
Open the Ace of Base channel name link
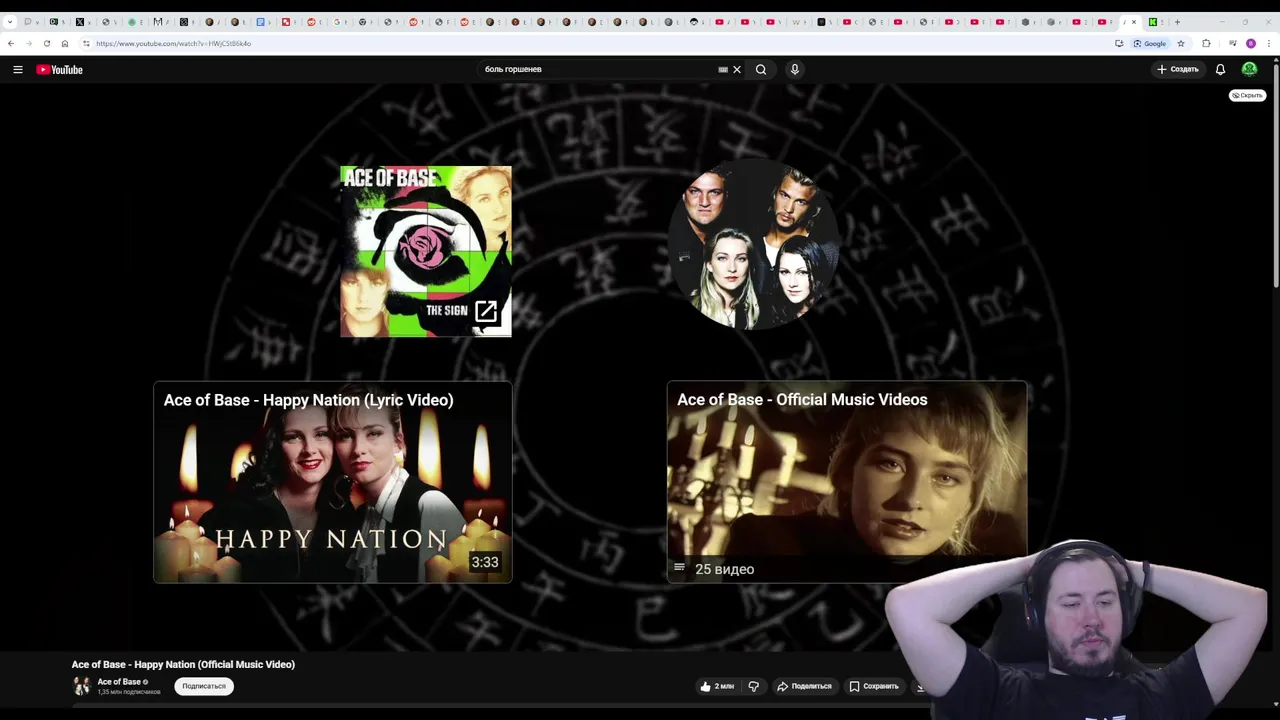[x=119, y=682]
